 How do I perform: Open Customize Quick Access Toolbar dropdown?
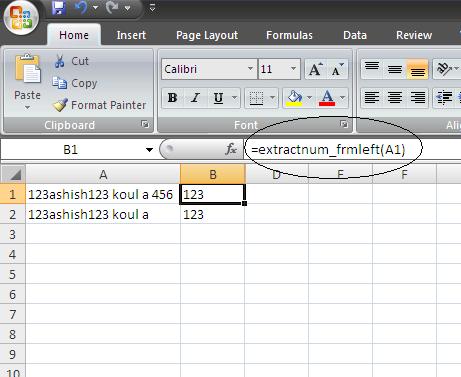tap(152, 8)
